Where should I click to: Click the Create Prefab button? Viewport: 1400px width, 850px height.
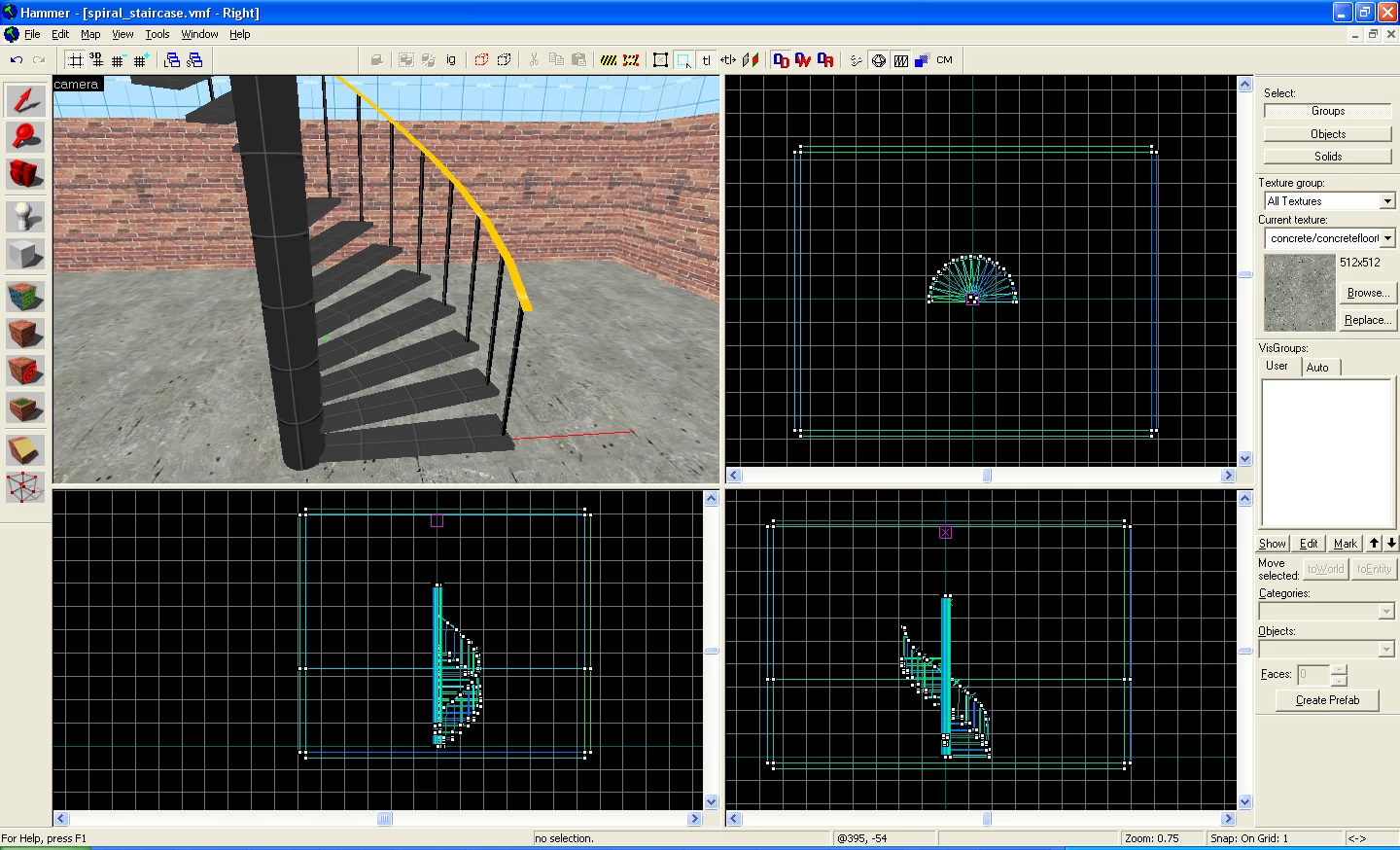point(1327,700)
